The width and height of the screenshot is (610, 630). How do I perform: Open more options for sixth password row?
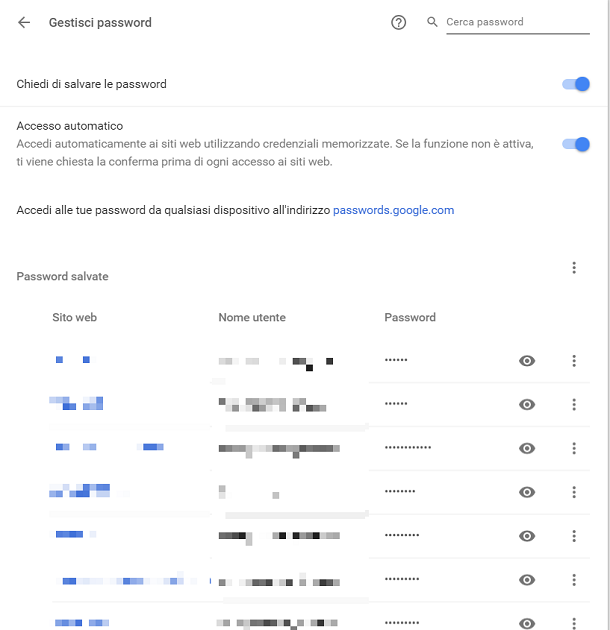click(x=574, y=579)
